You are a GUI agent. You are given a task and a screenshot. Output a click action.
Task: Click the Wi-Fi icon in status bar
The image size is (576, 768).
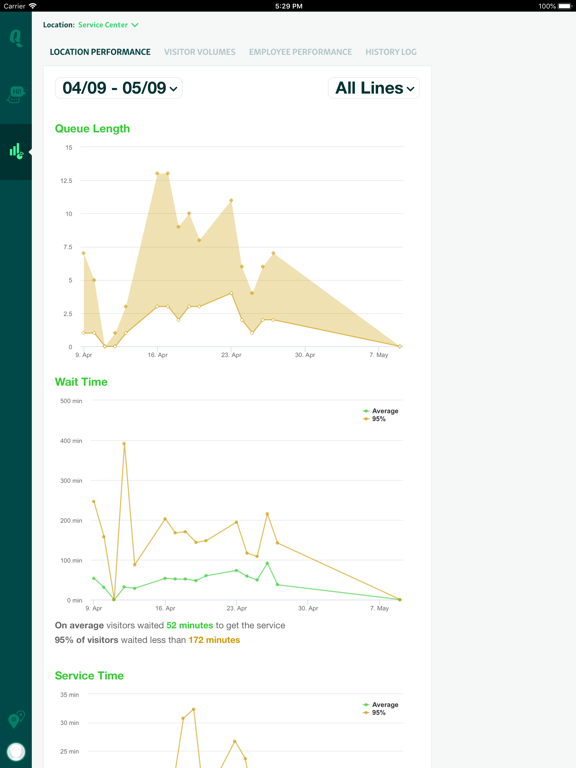pyautogui.click(x=33, y=6)
